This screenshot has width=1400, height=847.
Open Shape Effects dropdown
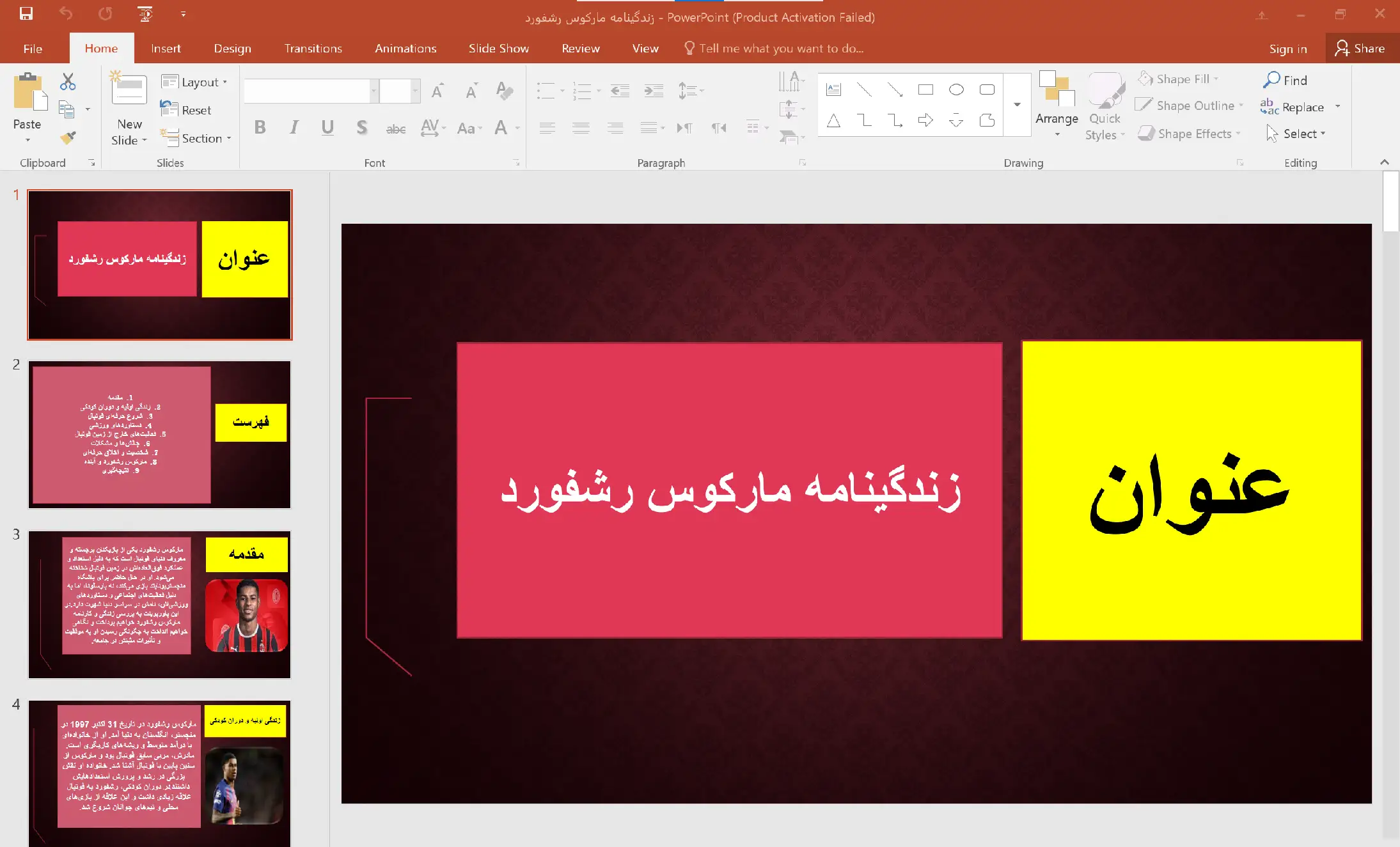tap(1190, 134)
